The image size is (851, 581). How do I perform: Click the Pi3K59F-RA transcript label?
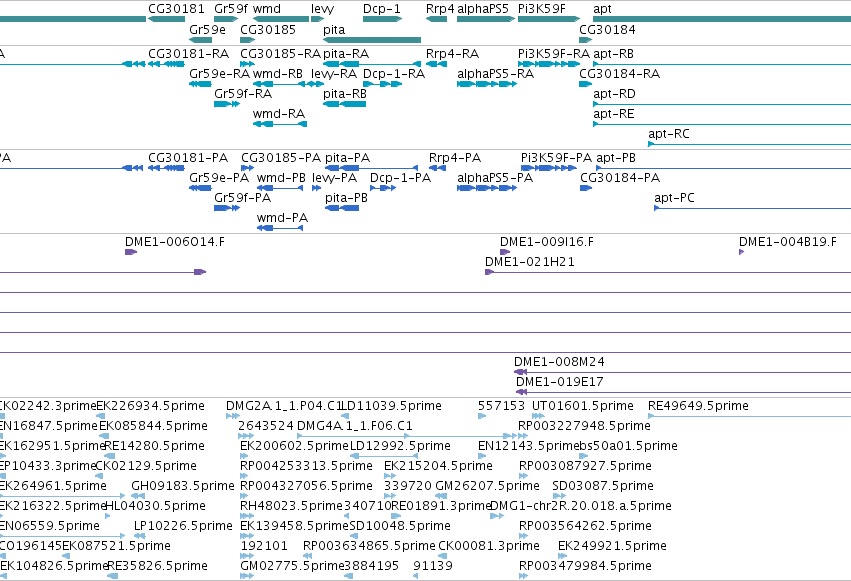click(554, 54)
